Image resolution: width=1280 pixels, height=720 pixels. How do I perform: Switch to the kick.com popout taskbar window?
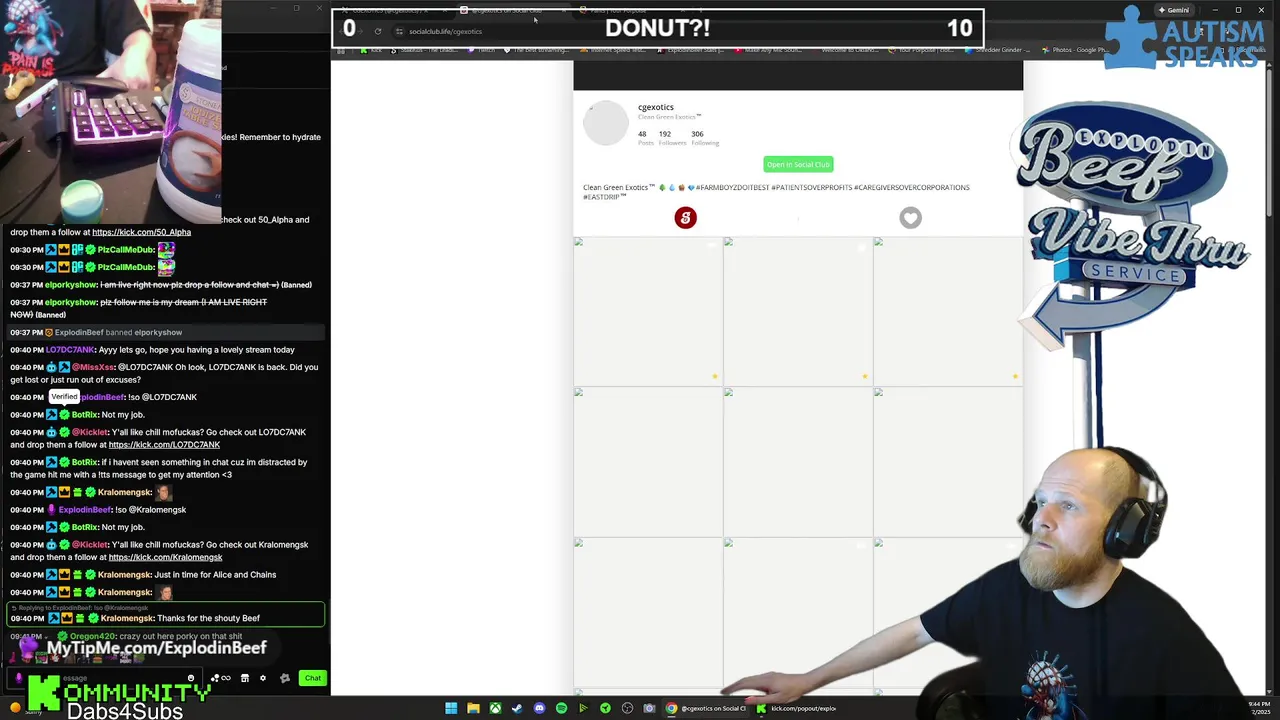coord(796,708)
